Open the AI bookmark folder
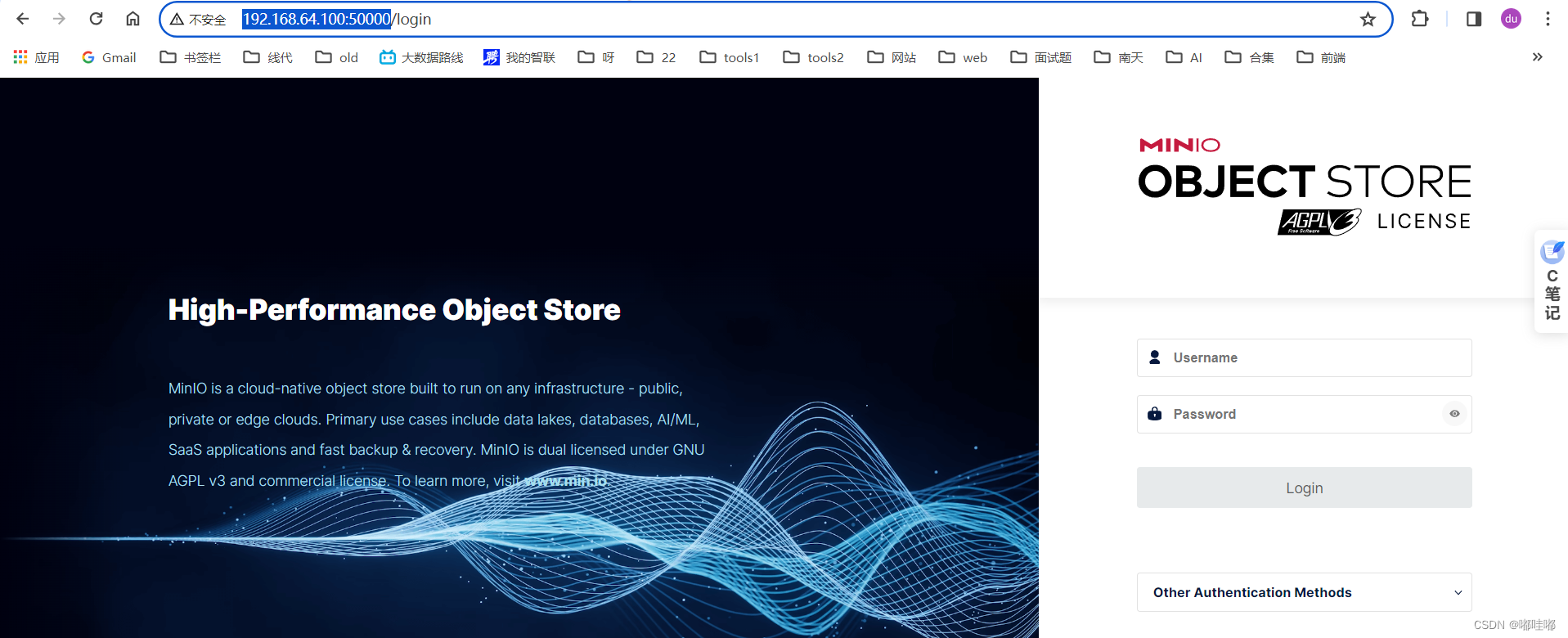This screenshot has height=638, width=1568. click(x=1184, y=57)
